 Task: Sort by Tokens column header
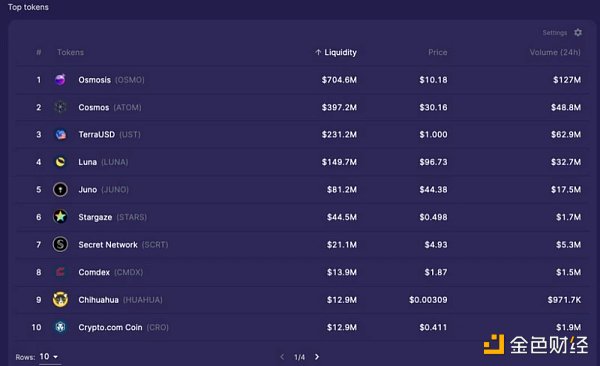pyautogui.click(x=70, y=52)
